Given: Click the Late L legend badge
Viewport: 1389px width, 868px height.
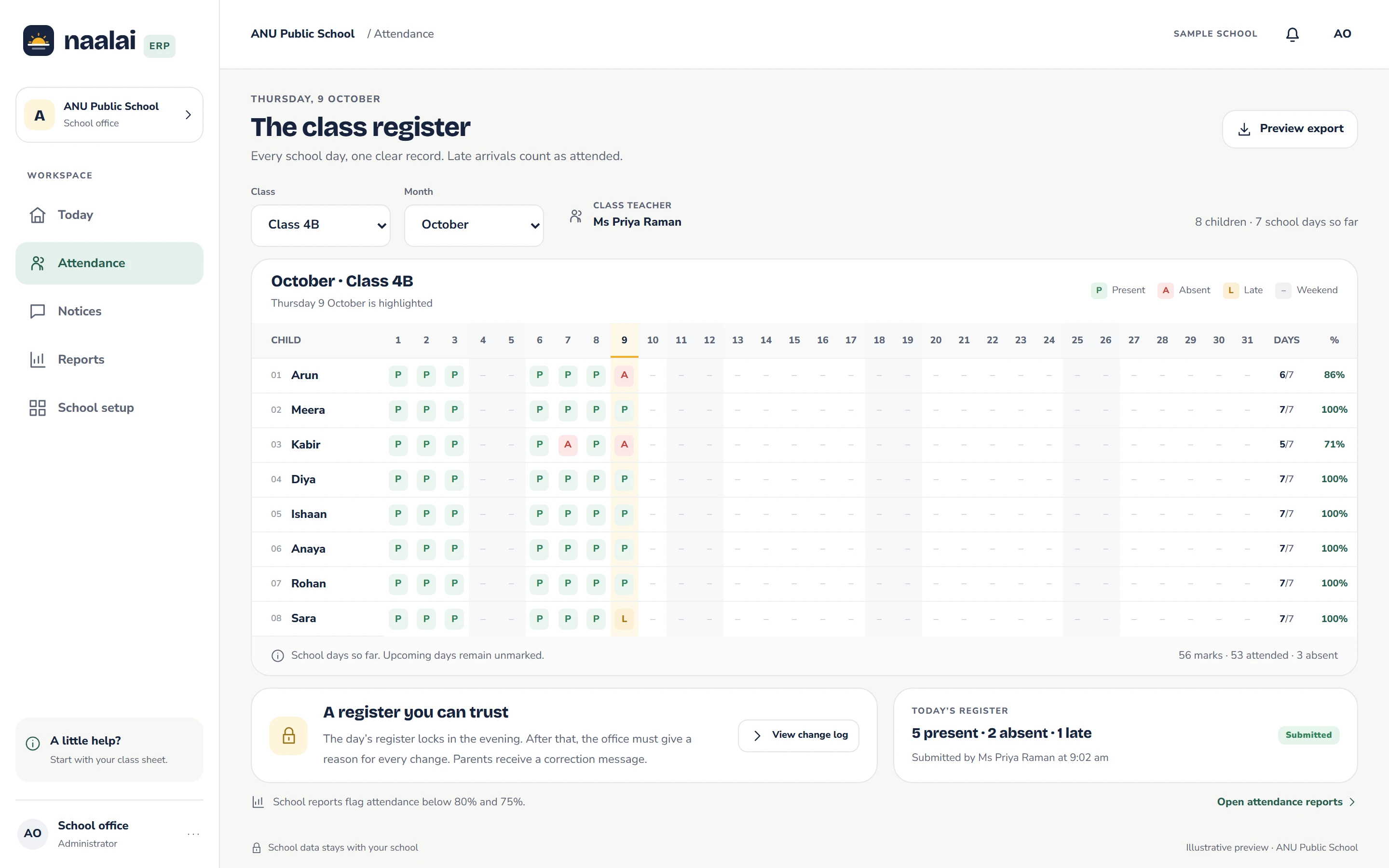Looking at the screenshot, I should (x=1231, y=290).
